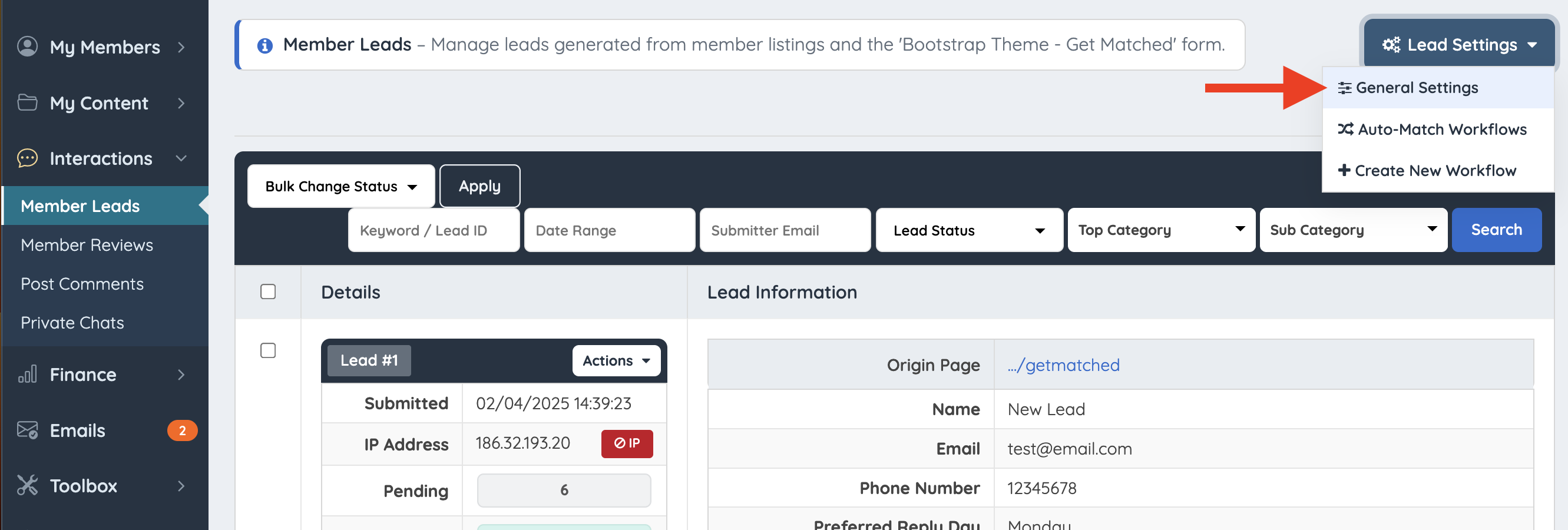1568x530 pixels.
Task: Click the Toolbox tools icon
Action: click(28, 486)
